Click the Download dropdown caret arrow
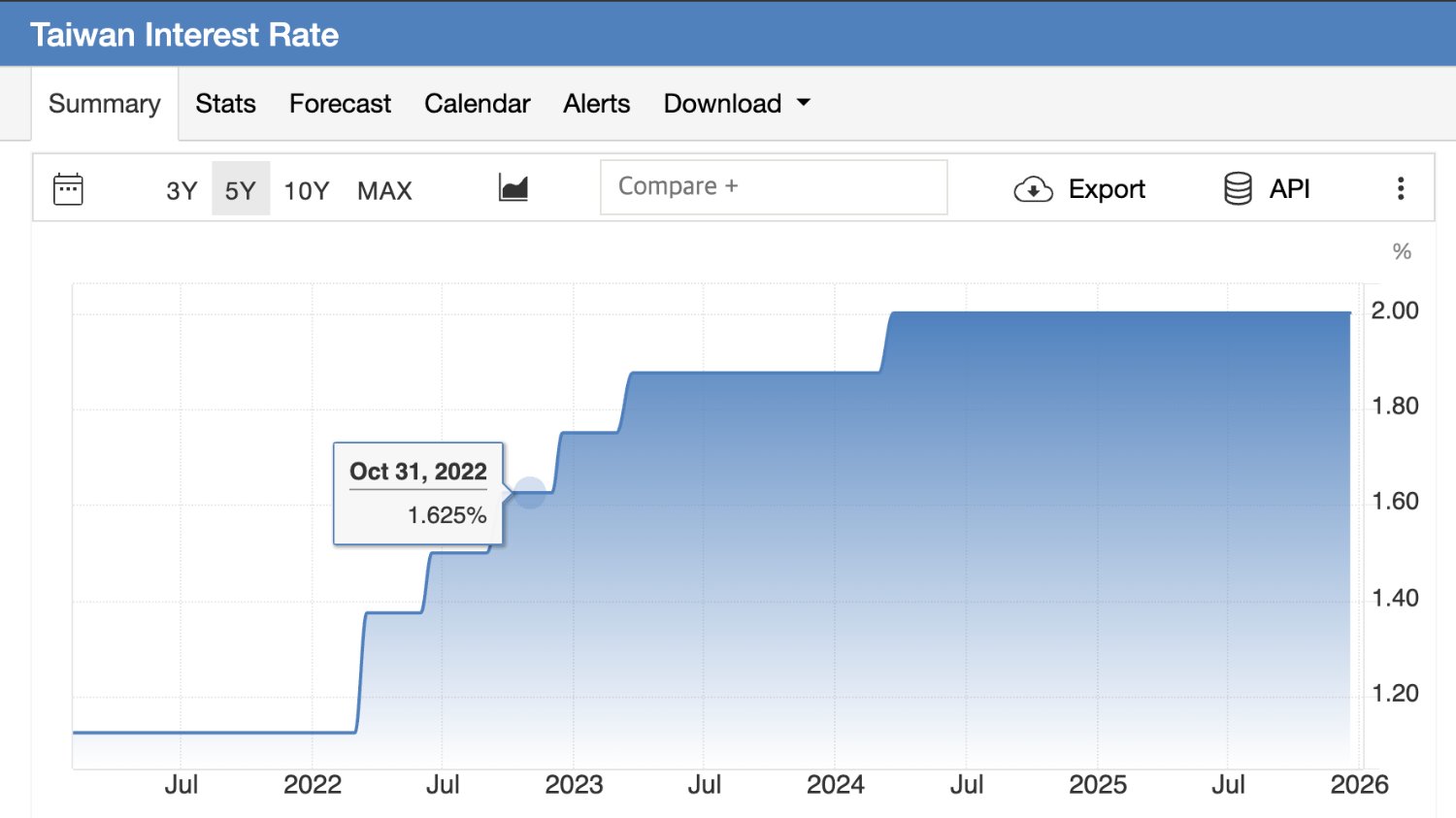 (804, 103)
